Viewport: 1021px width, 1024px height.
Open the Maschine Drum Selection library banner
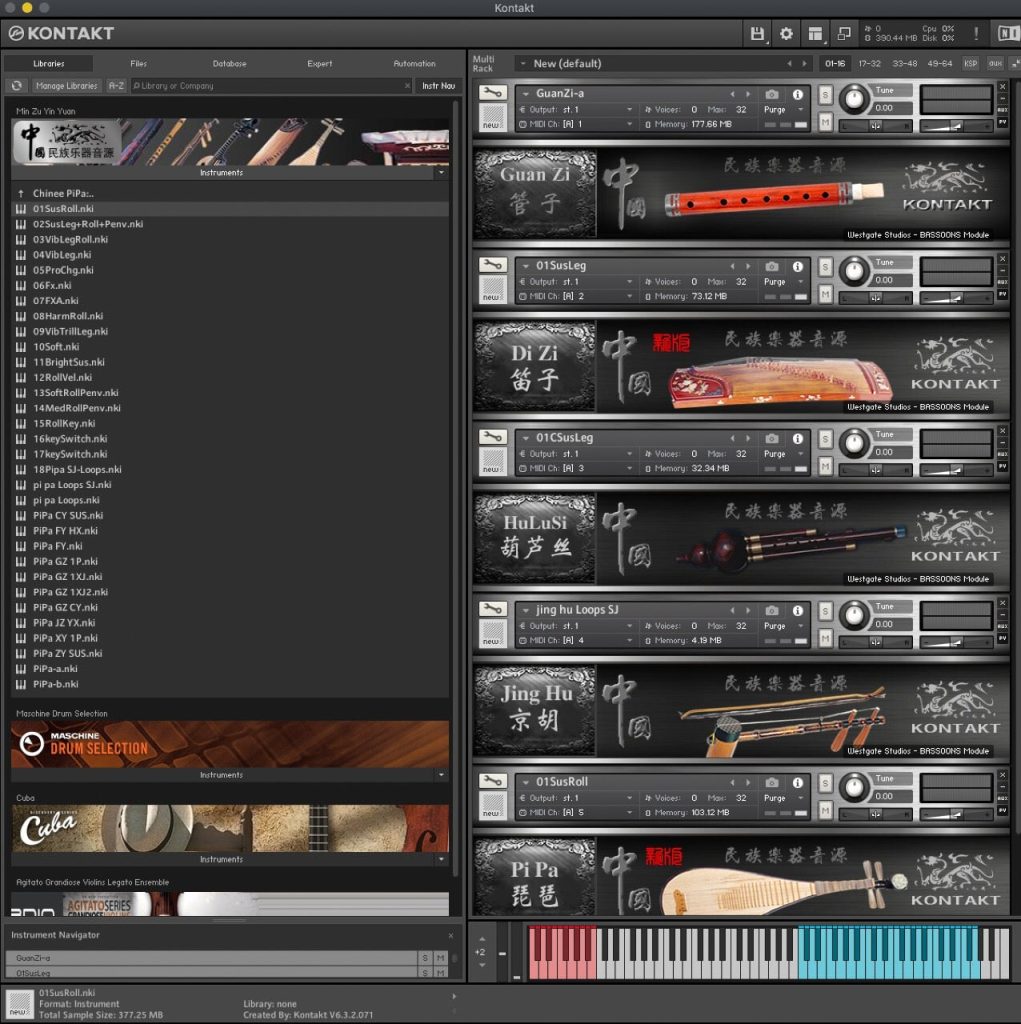(231, 744)
